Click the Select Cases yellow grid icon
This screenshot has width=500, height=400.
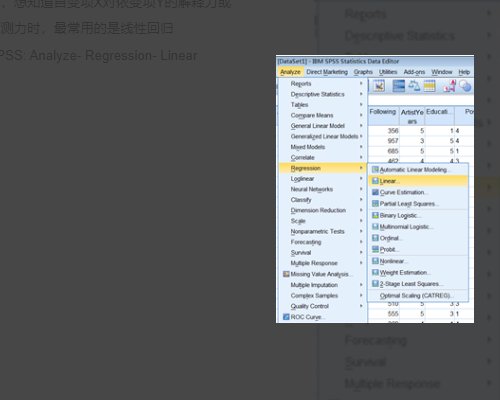point(430,86)
